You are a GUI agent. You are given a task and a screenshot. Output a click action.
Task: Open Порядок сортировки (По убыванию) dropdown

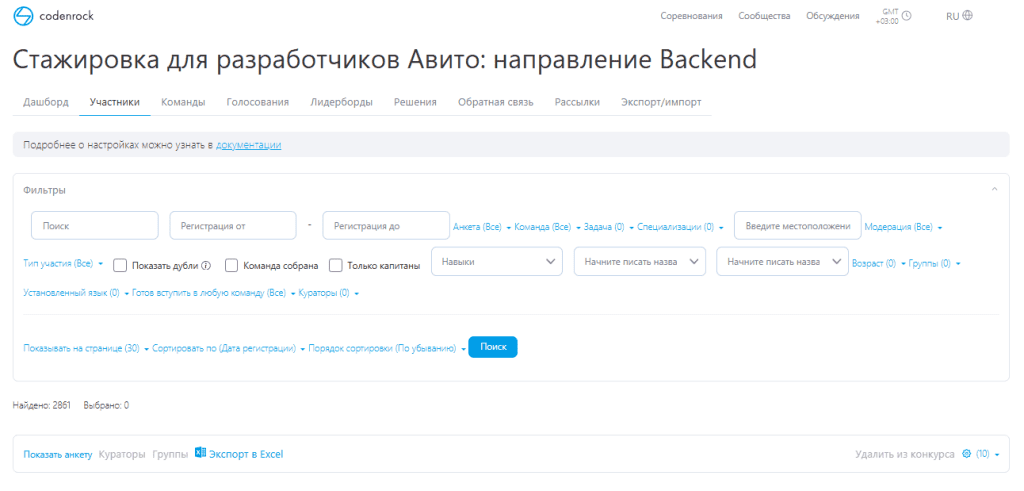(x=387, y=349)
